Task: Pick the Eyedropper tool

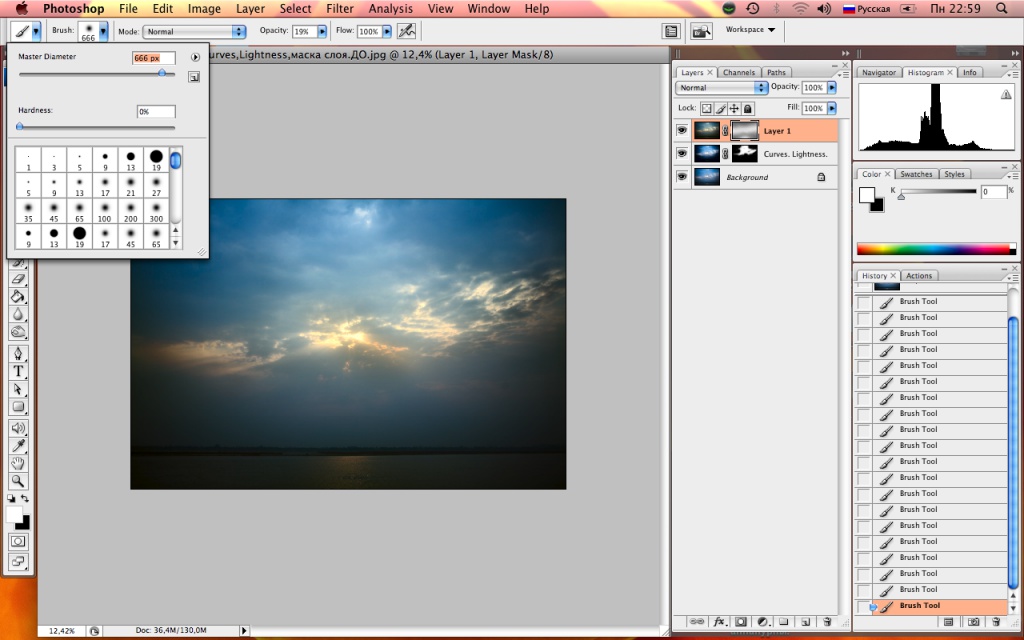Action: pyautogui.click(x=18, y=445)
